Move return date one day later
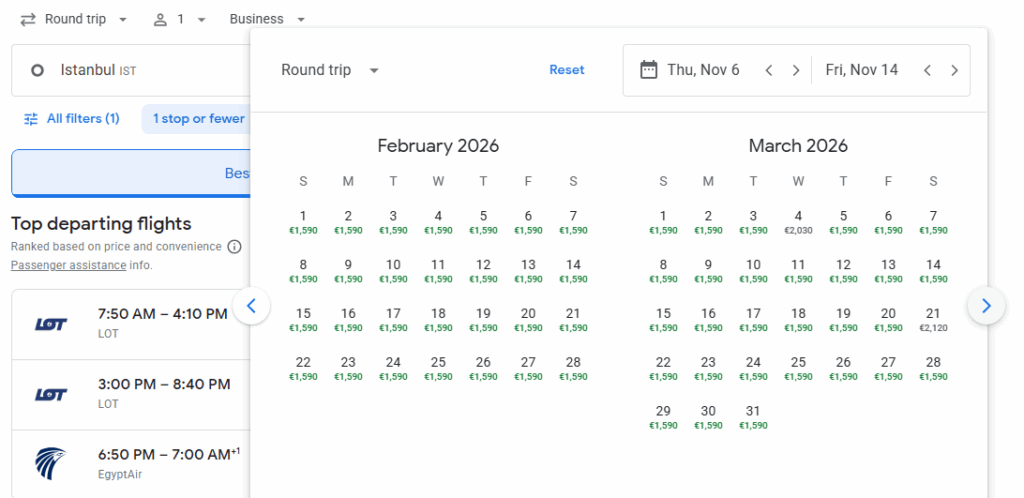Image resolution: width=1024 pixels, height=498 pixels. [954, 70]
